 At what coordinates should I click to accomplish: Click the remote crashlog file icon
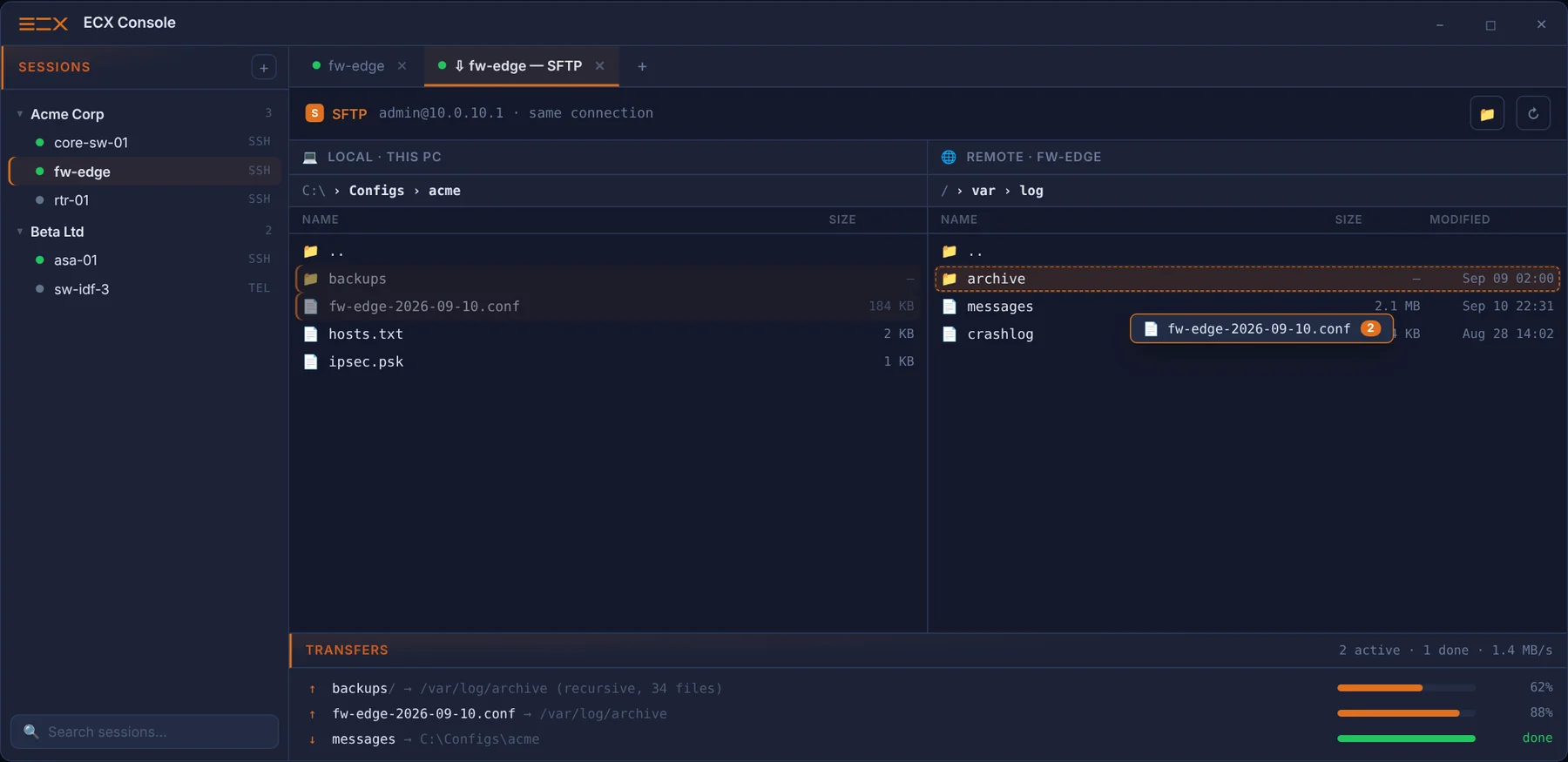point(950,334)
